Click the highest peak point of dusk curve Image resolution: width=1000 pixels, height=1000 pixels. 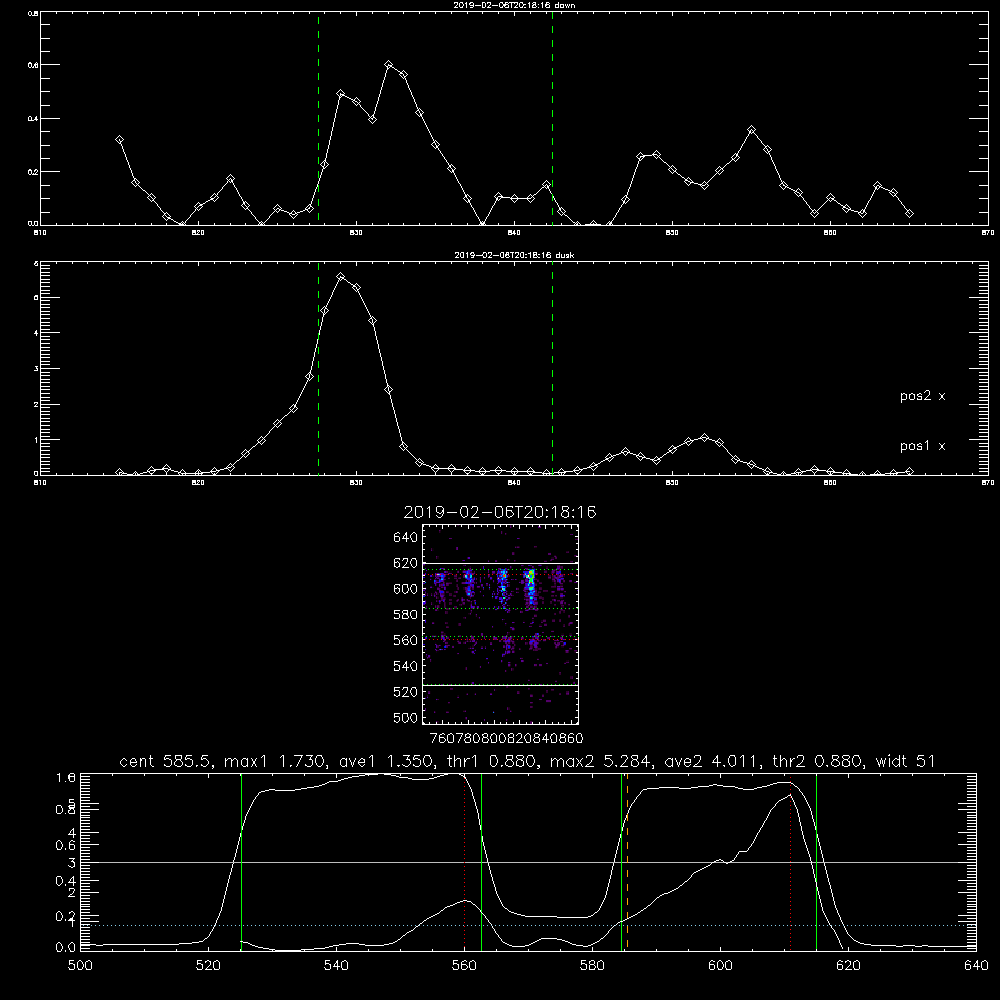coord(341,277)
